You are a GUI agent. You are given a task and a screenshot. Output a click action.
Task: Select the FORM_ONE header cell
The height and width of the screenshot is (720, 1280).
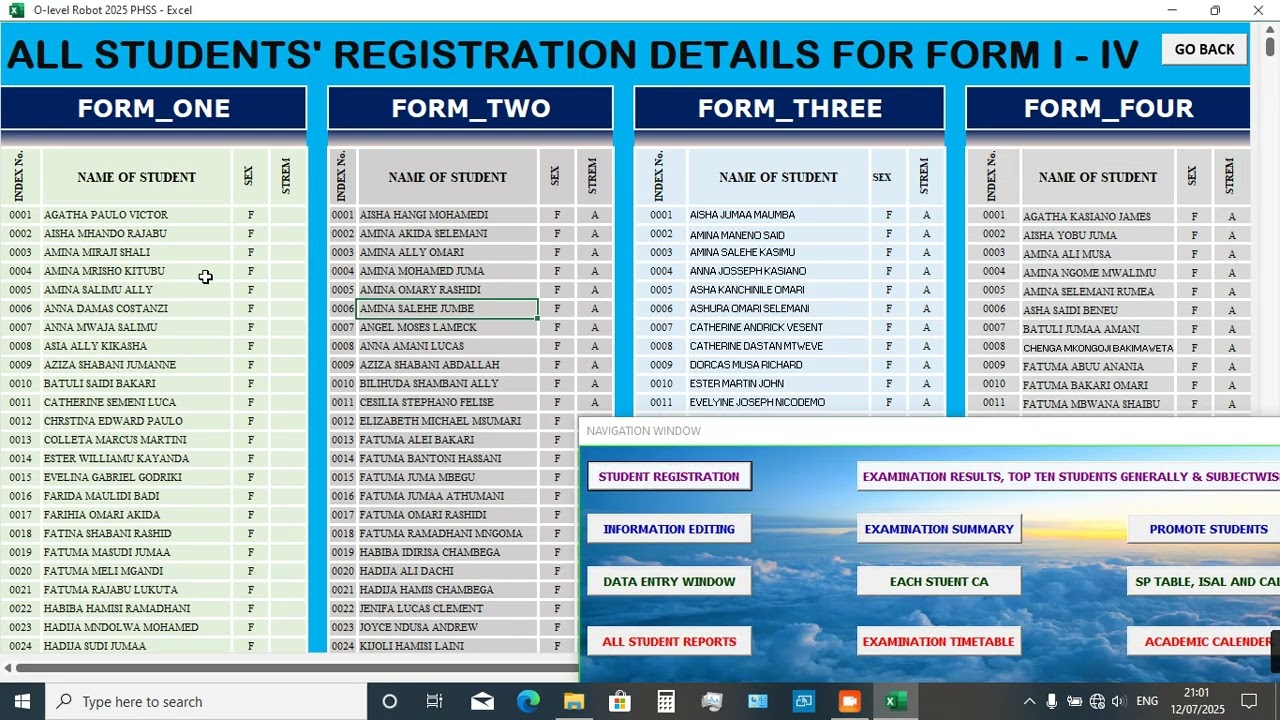pos(153,108)
